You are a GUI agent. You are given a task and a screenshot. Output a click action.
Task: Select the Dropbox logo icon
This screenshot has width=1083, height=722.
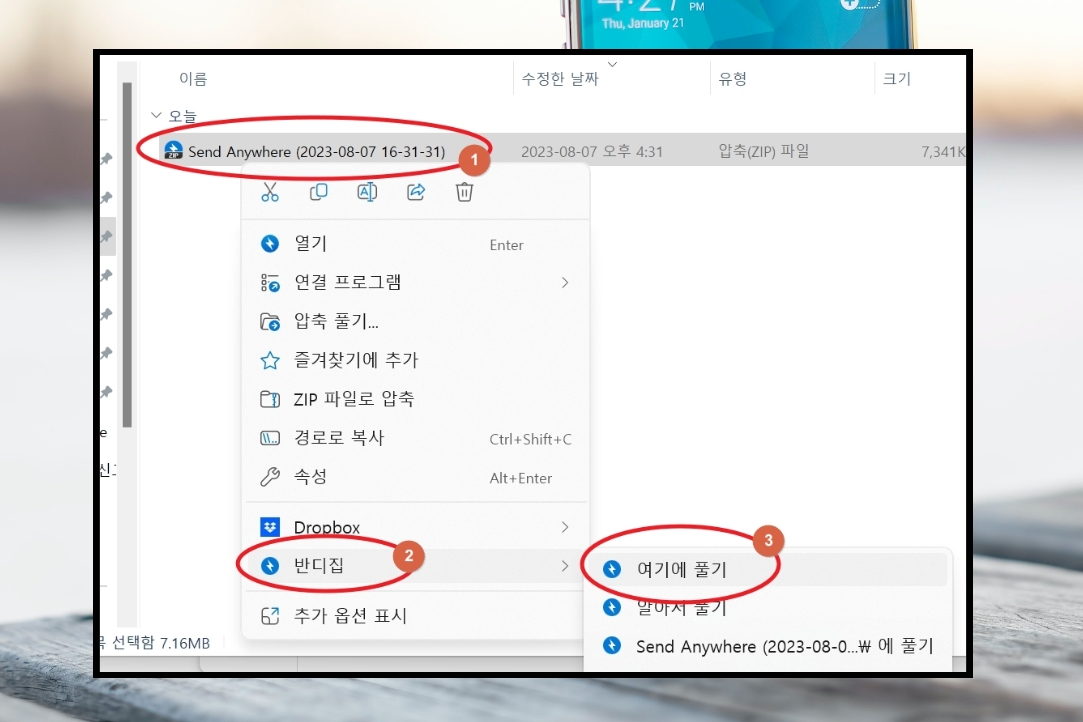pos(270,527)
